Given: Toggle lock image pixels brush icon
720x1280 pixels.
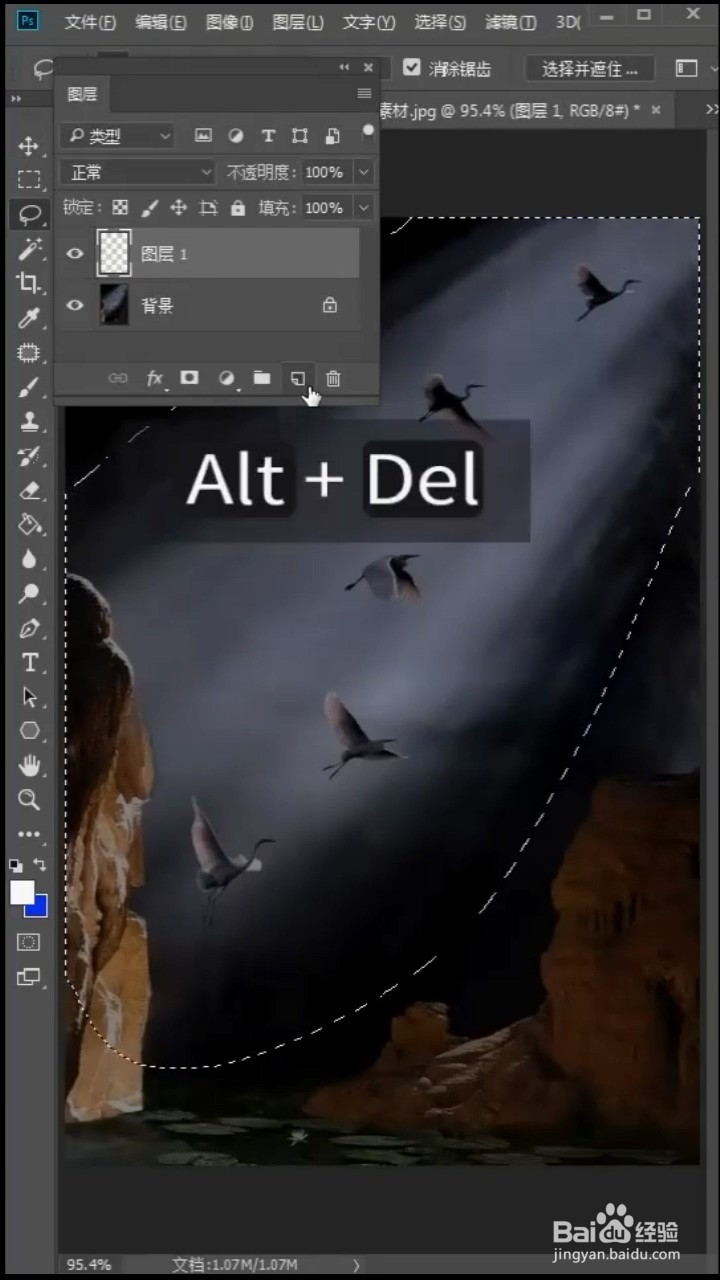Looking at the screenshot, I should pyautogui.click(x=149, y=208).
